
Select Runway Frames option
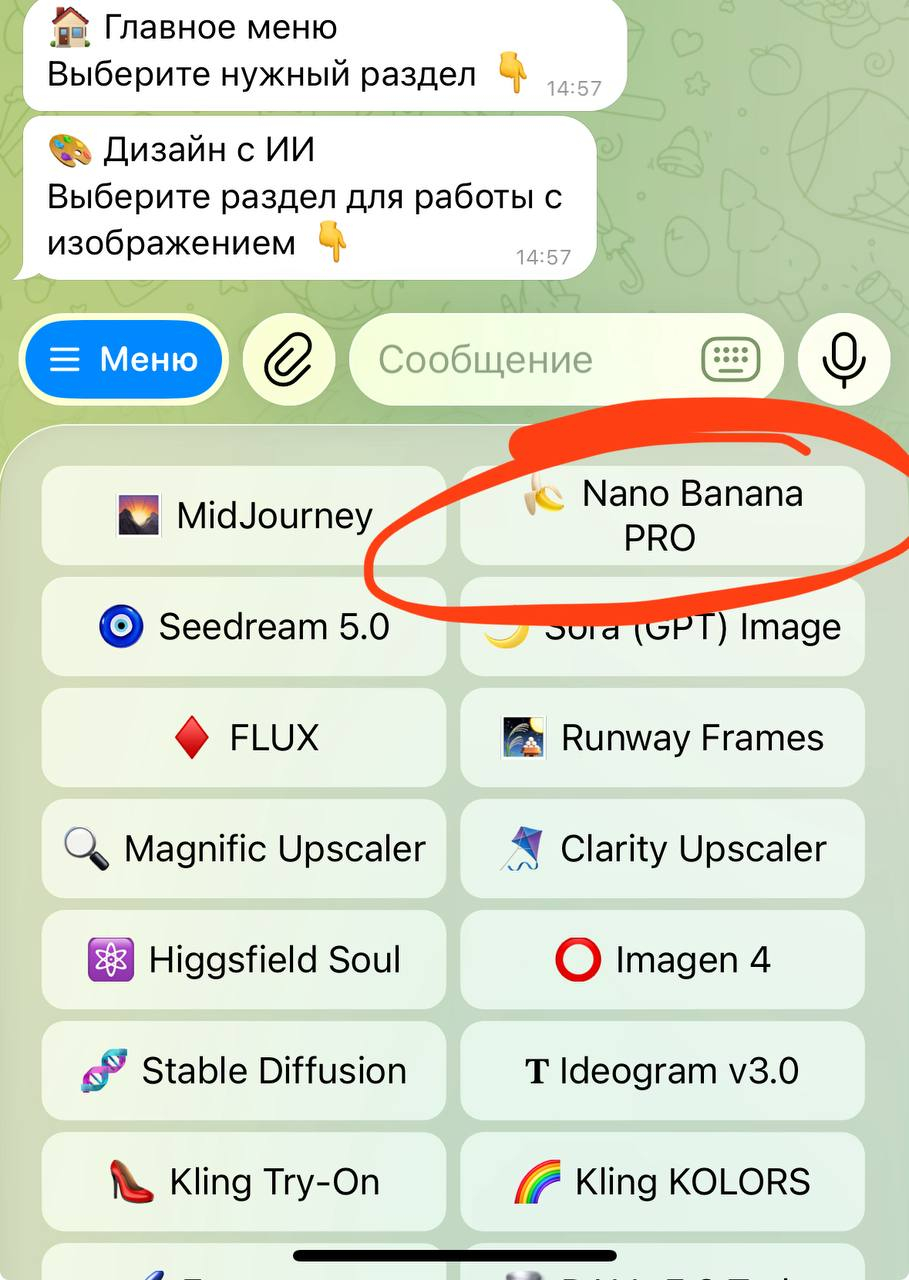662,738
